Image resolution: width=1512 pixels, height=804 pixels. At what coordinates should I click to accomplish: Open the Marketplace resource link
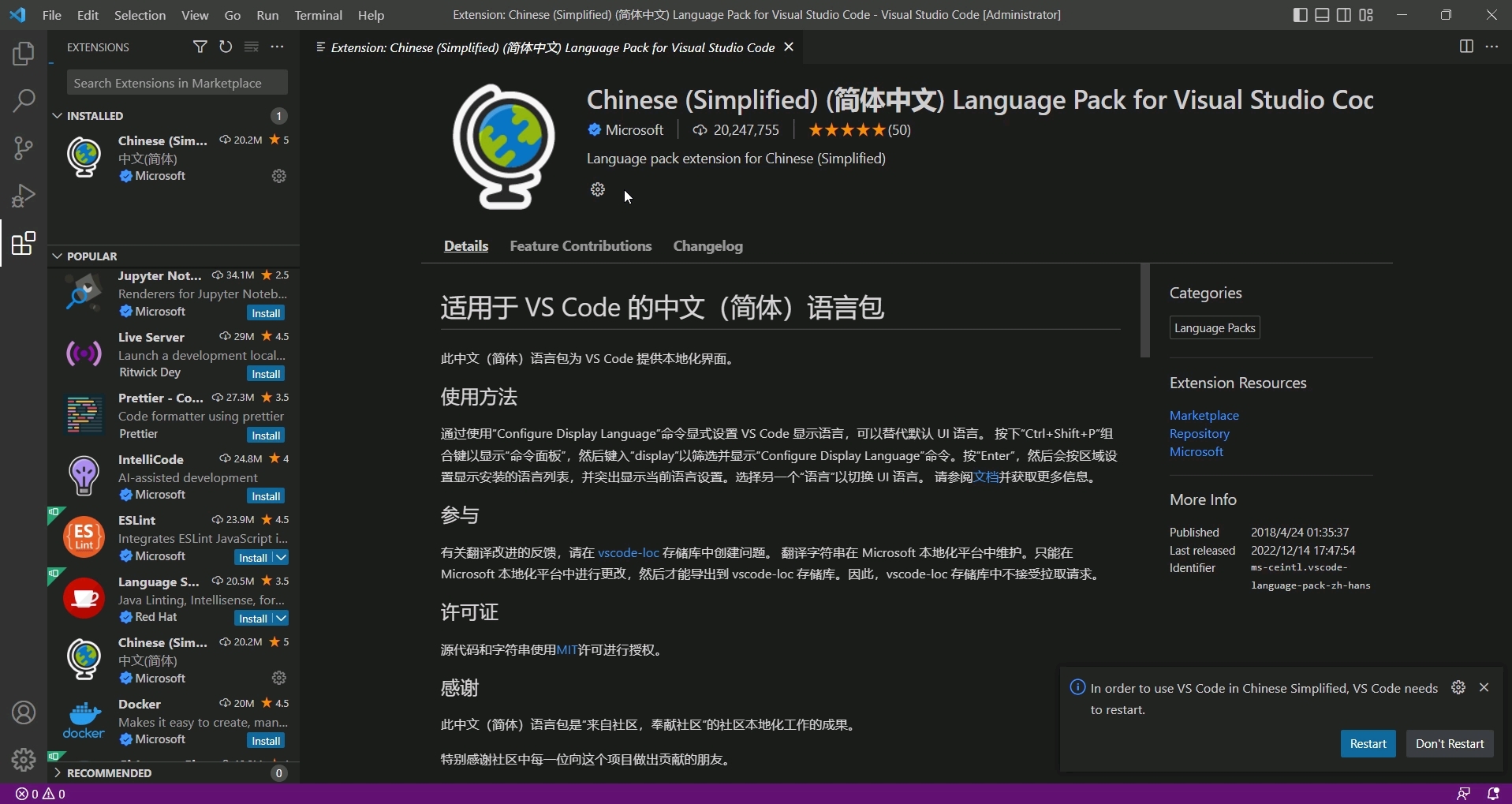(1204, 415)
